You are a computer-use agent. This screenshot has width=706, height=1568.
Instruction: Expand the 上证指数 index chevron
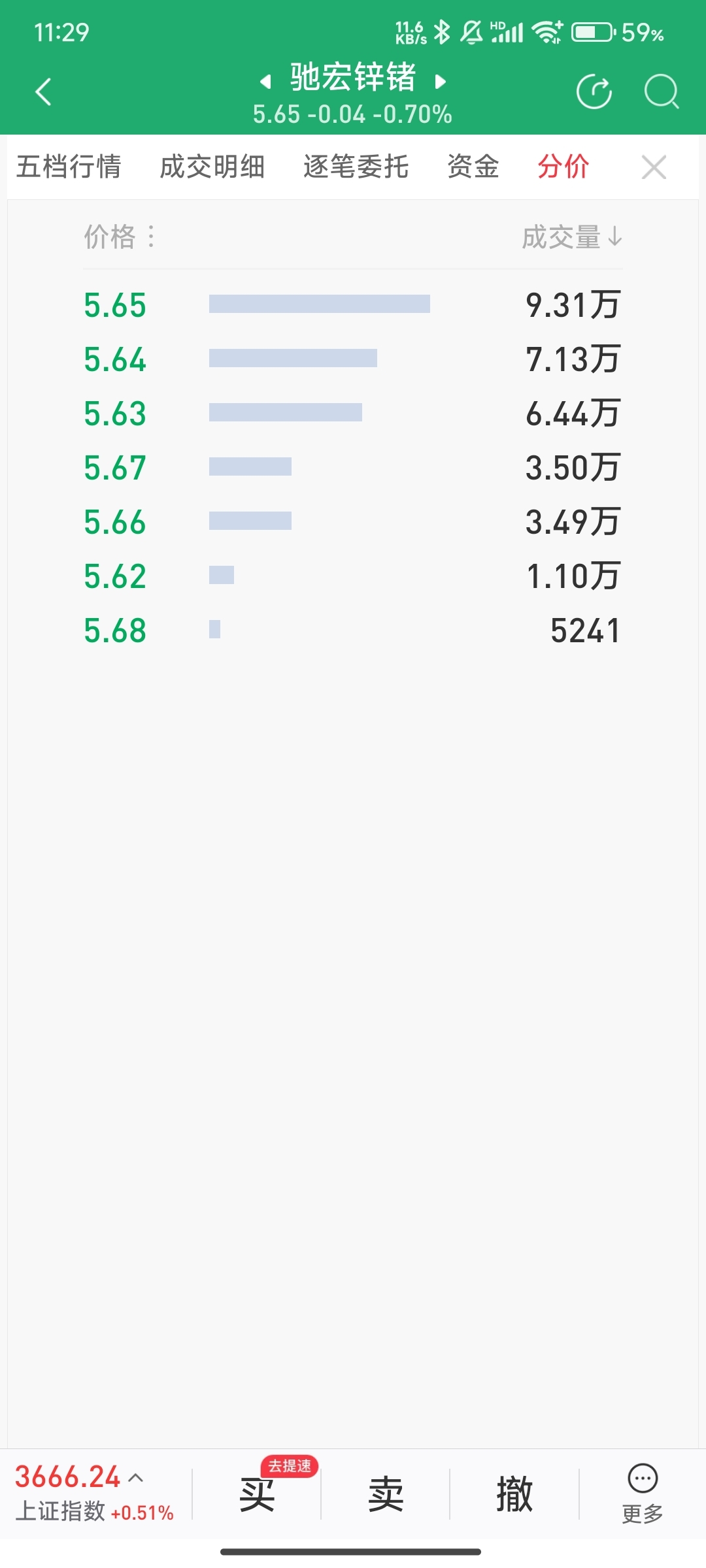pos(136,1477)
